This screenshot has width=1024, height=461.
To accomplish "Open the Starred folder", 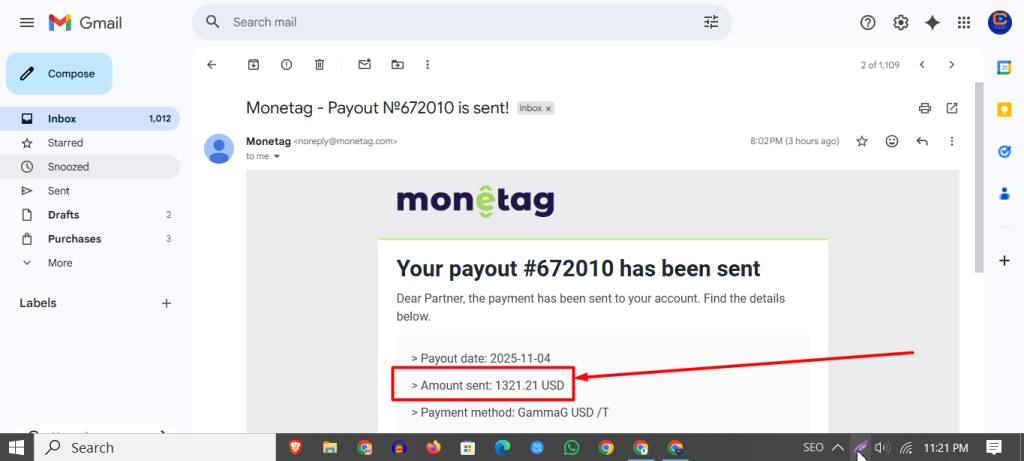I will point(90,143).
